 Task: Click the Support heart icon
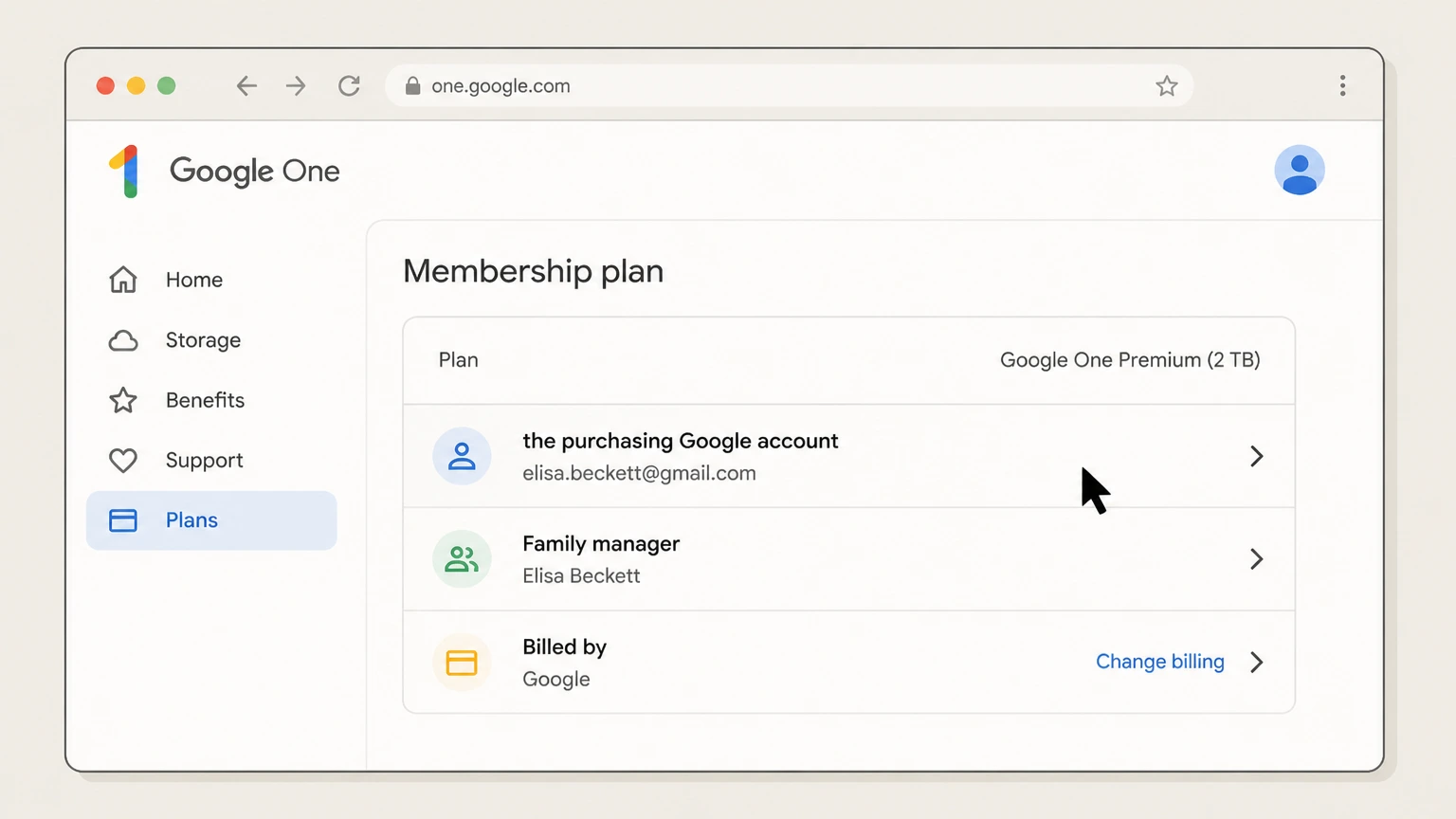pos(123,461)
